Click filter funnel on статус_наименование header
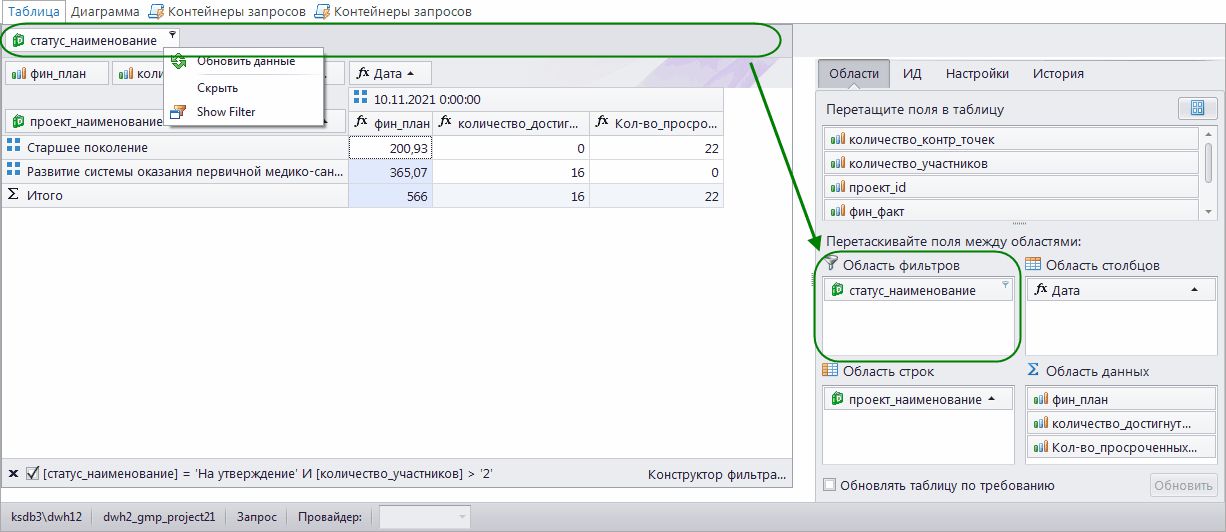Image resolution: width=1226 pixels, height=532 pixels. (x=172, y=34)
